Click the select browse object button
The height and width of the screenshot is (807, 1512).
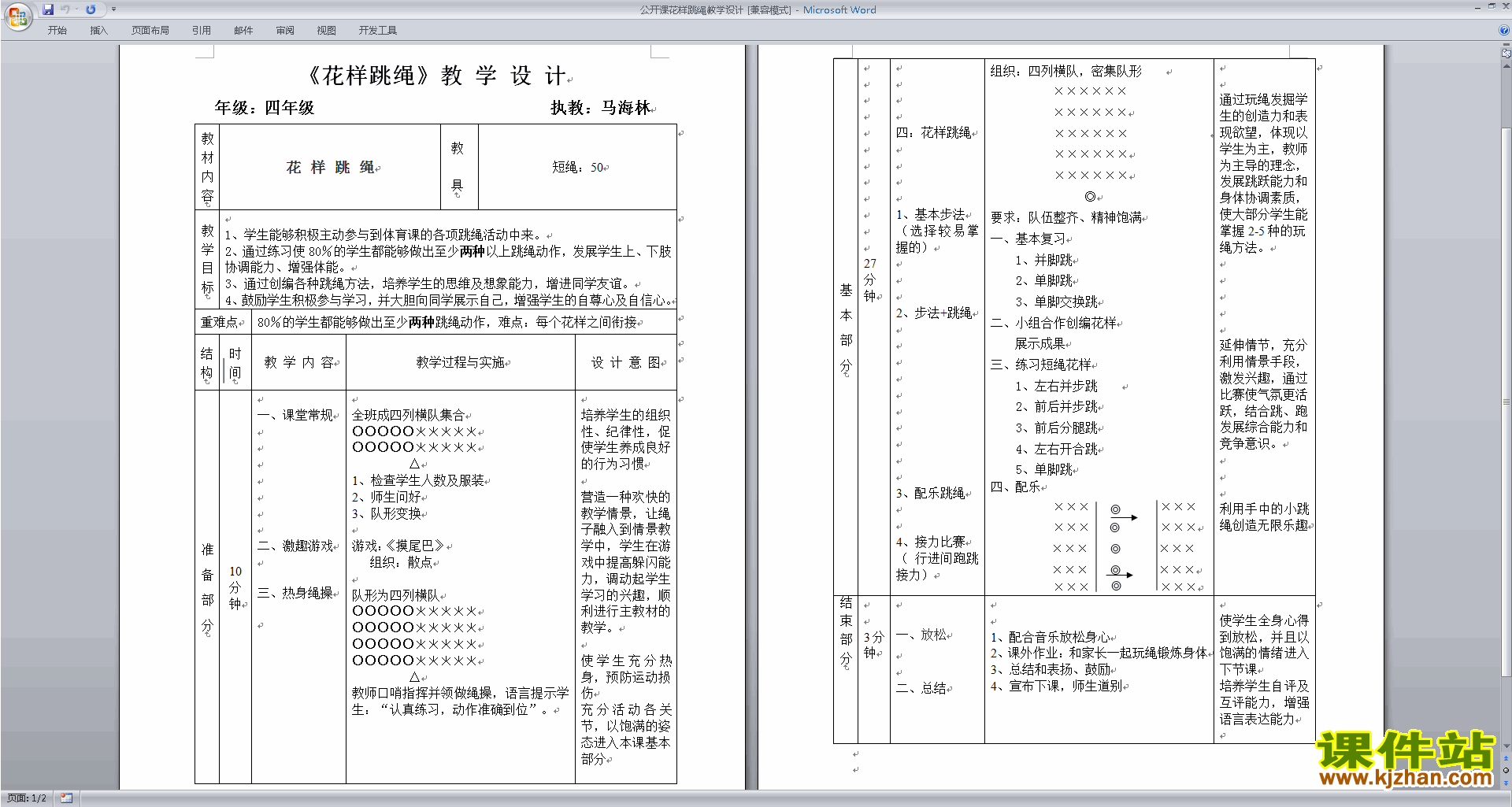click(x=1506, y=770)
